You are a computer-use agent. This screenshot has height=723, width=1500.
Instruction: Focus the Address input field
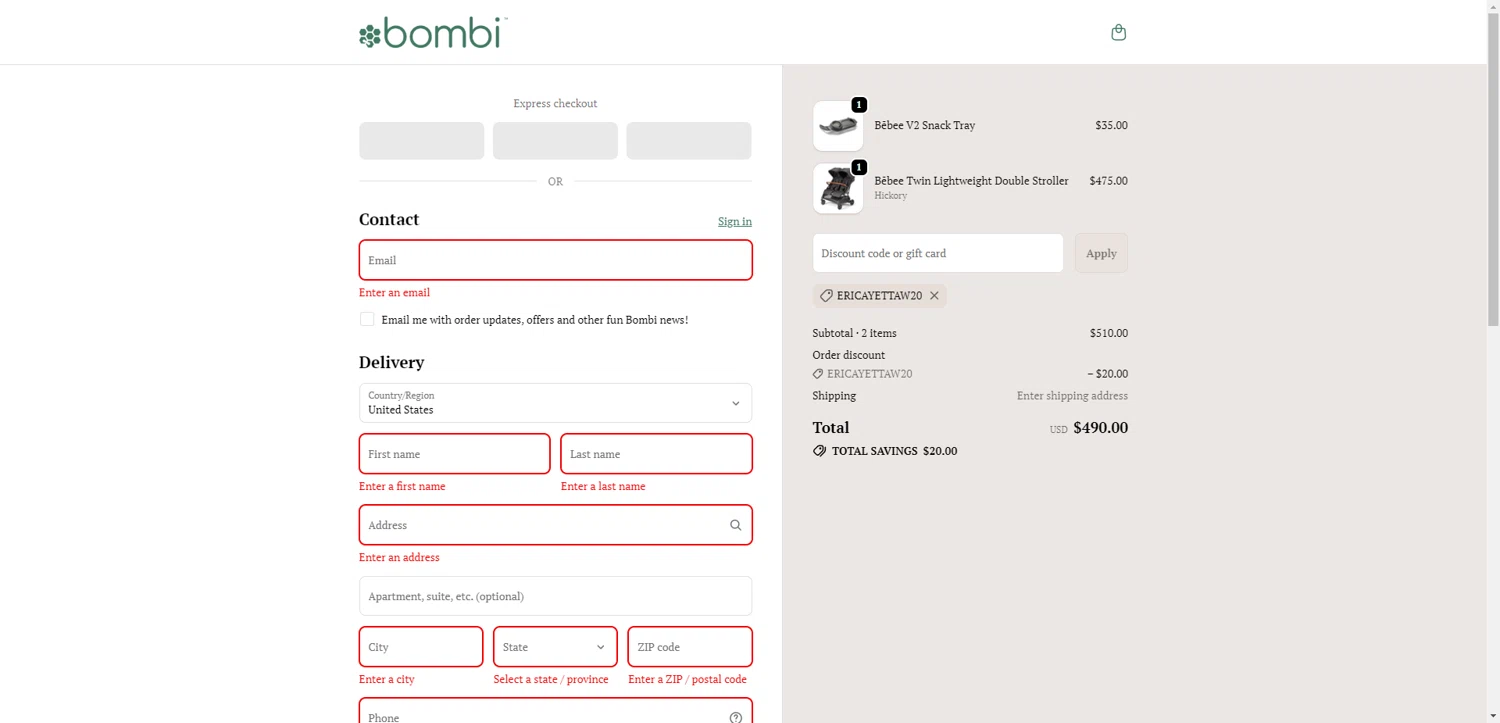pyautogui.click(x=555, y=525)
